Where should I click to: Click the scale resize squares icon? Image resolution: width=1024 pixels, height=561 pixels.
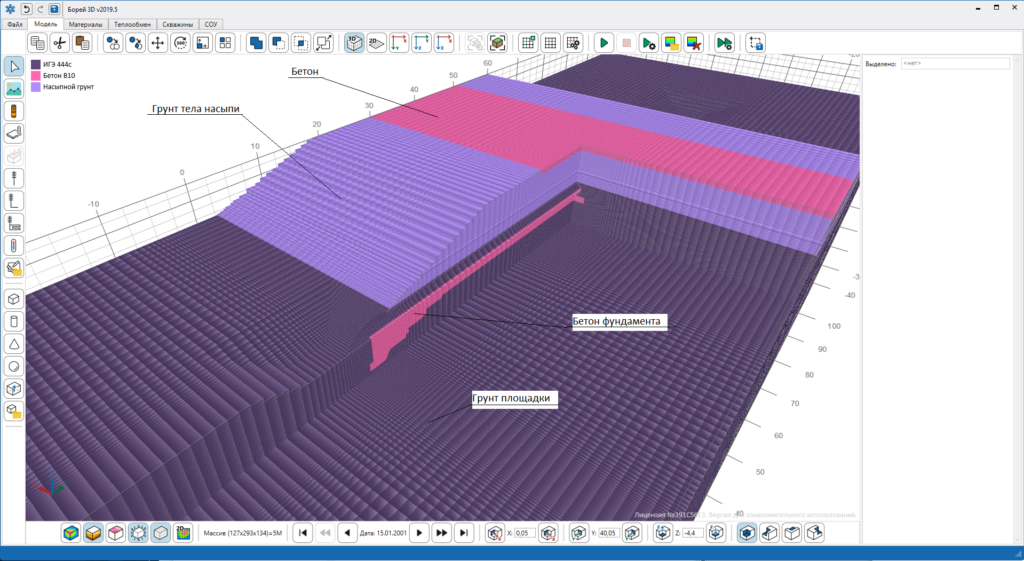pos(323,43)
